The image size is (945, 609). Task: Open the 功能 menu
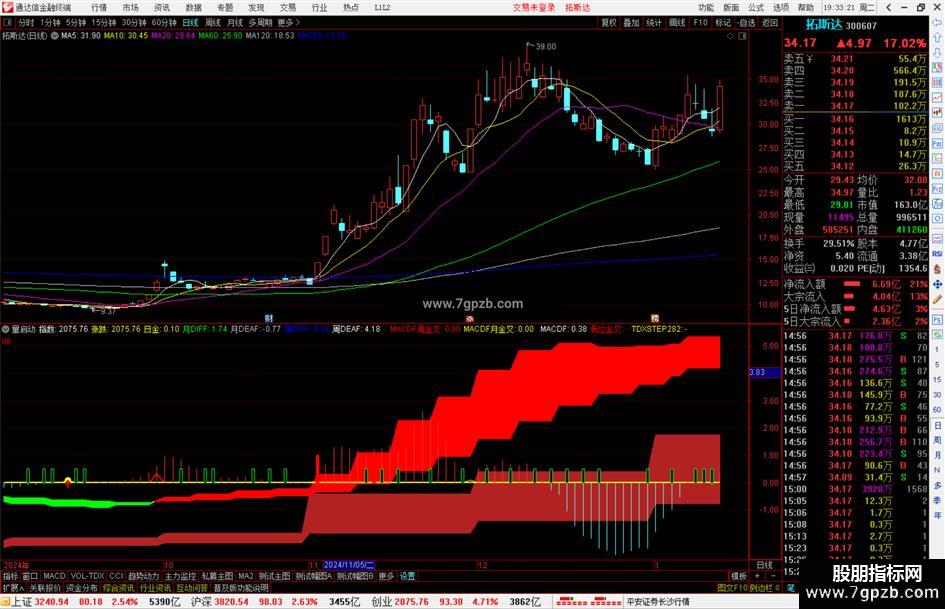(x=706, y=7)
